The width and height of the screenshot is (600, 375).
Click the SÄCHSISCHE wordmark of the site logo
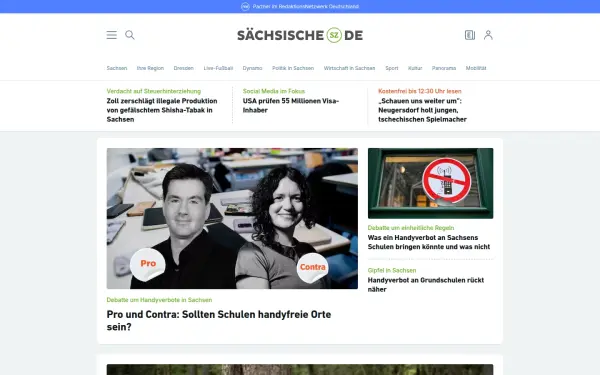click(x=280, y=35)
